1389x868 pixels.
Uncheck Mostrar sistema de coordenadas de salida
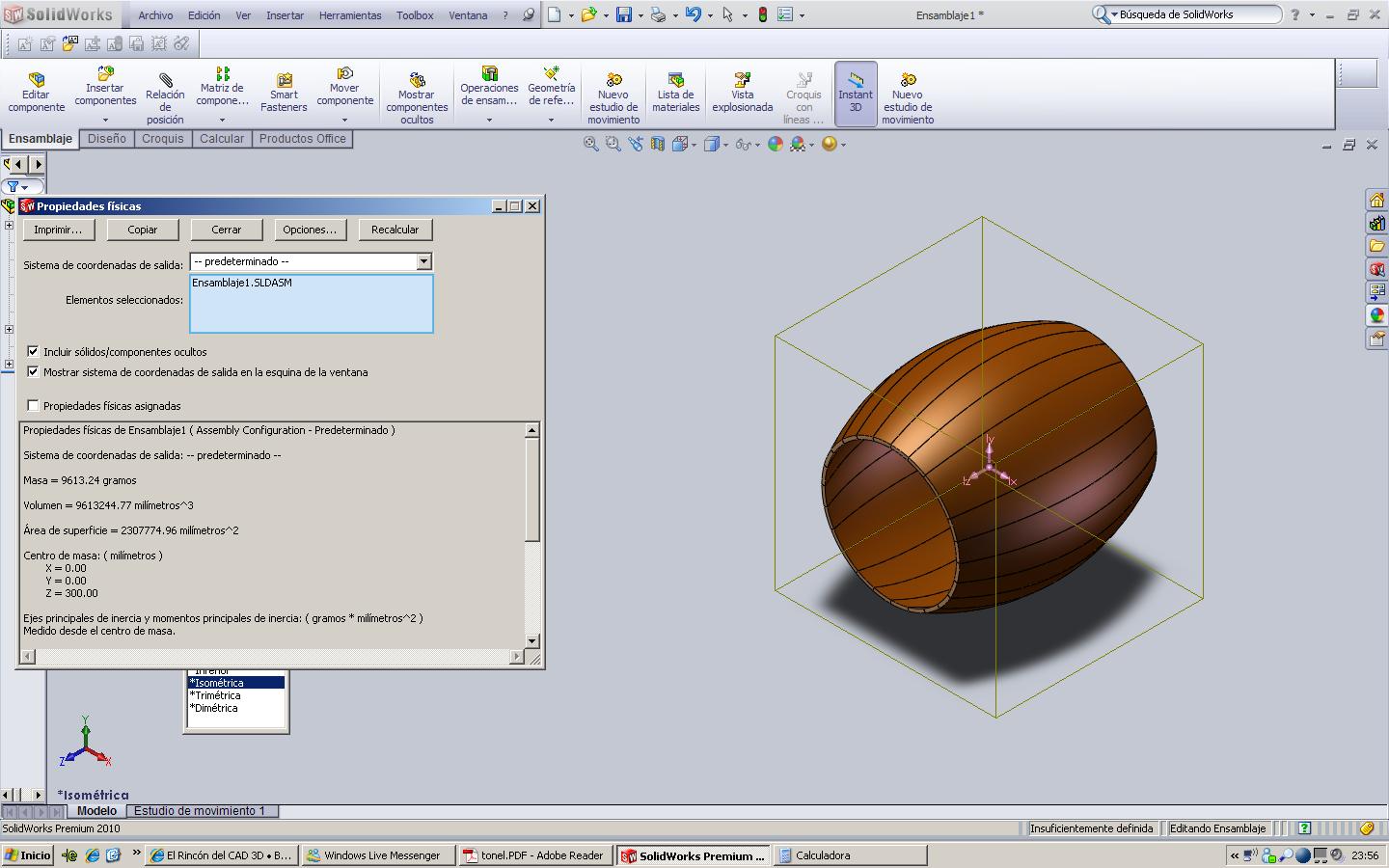tap(33, 371)
